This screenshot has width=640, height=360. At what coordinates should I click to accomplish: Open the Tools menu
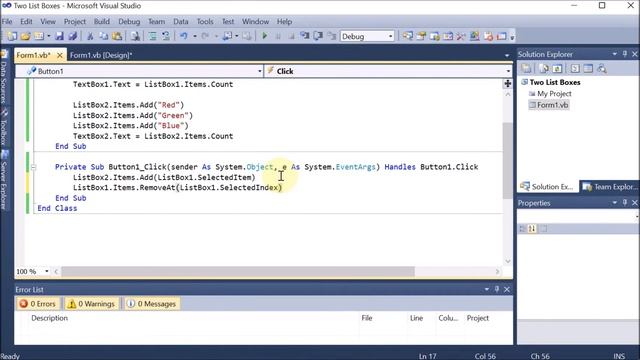(205, 21)
